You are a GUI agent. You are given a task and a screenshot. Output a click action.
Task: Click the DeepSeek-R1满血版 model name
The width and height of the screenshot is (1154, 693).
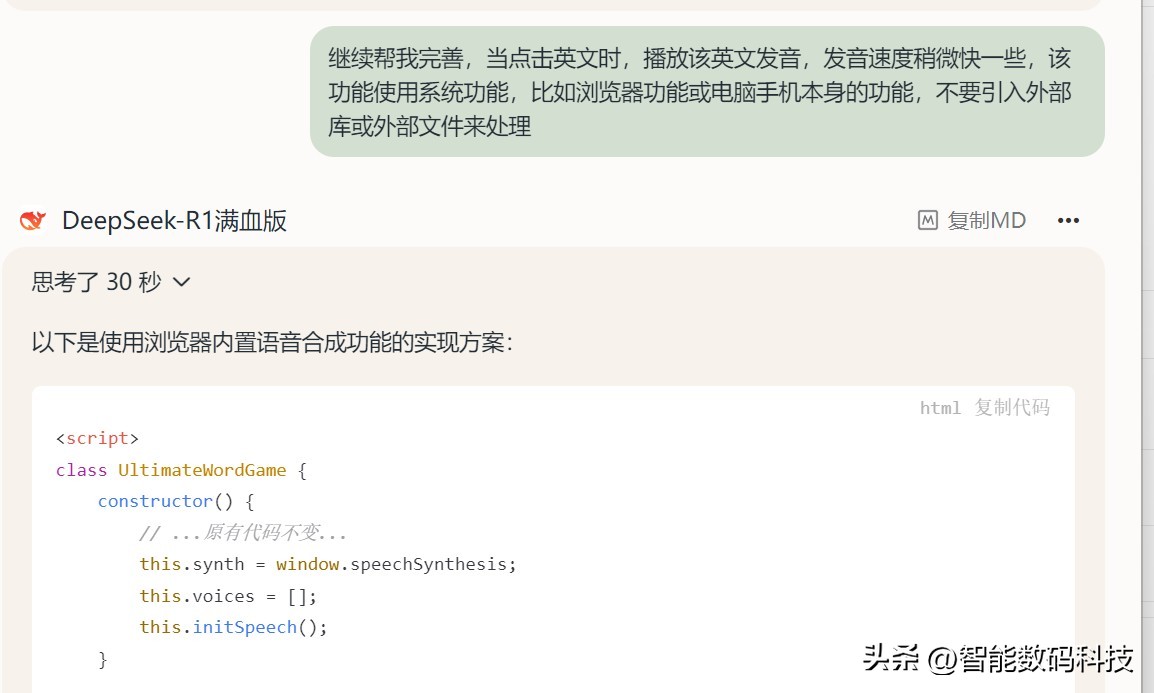[173, 220]
